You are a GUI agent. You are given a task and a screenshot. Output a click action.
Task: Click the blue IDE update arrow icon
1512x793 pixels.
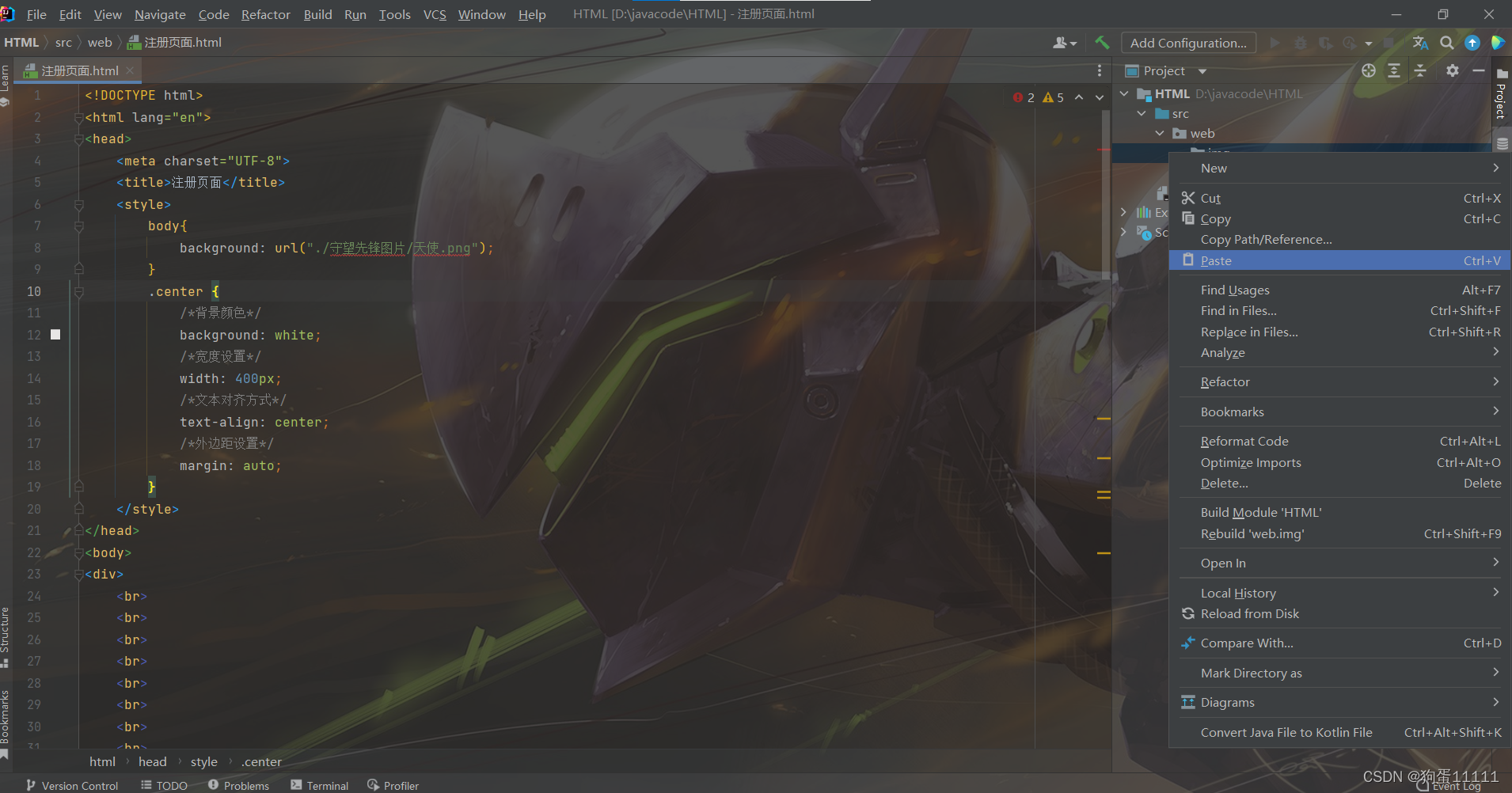[1472, 43]
